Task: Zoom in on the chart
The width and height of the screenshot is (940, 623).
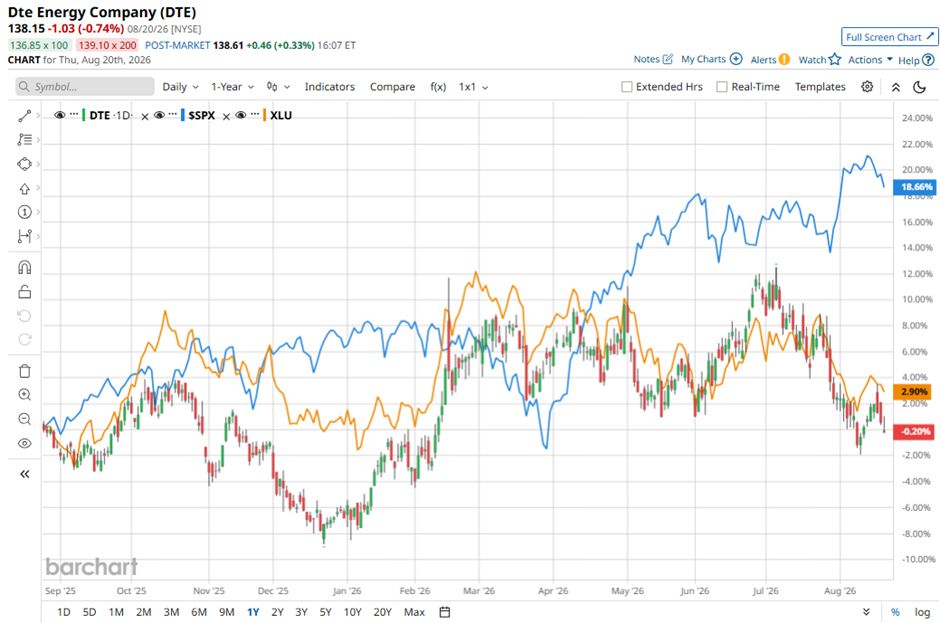Action: point(25,395)
